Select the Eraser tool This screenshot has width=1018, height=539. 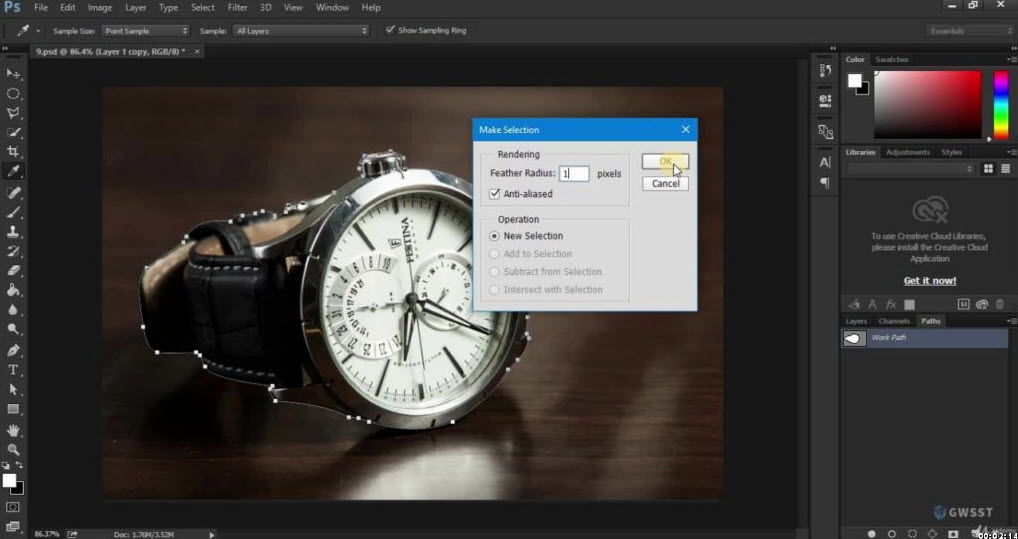12,270
